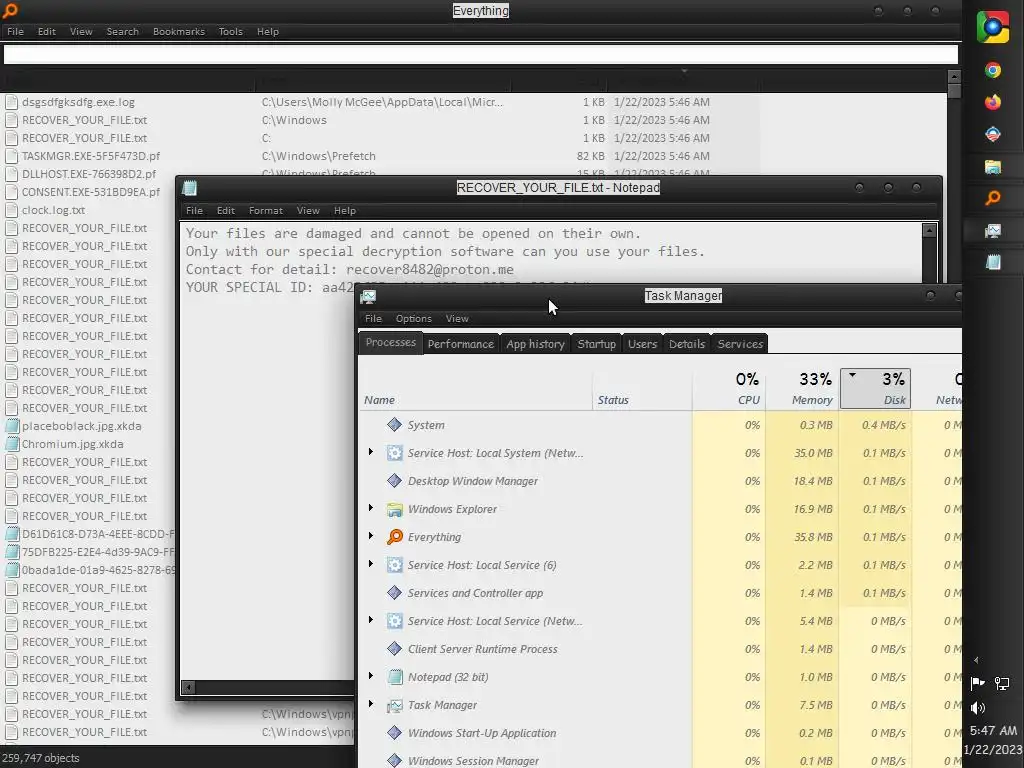Click the Everything results scrollbar up arrow
Viewport: 1024px width, 768px height.
coord(953,76)
